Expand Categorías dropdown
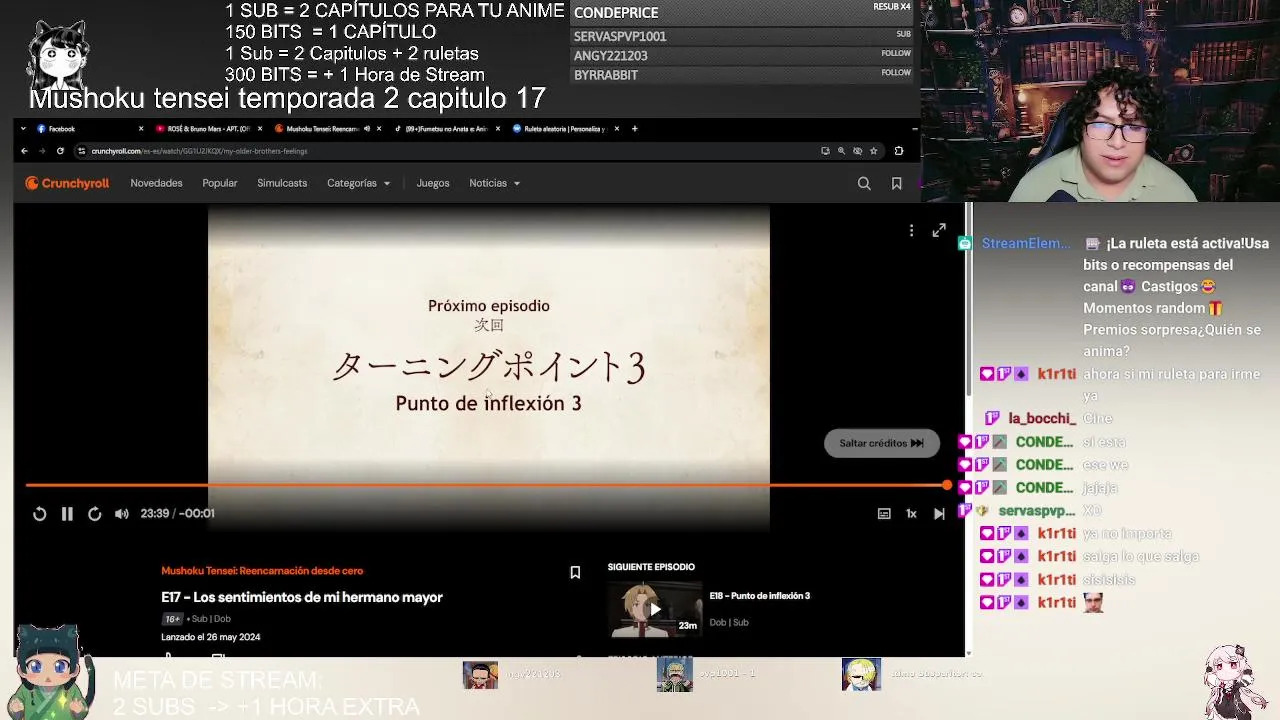Image resolution: width=1280 pixels, height=720 pixels. (x=358, y=183)
